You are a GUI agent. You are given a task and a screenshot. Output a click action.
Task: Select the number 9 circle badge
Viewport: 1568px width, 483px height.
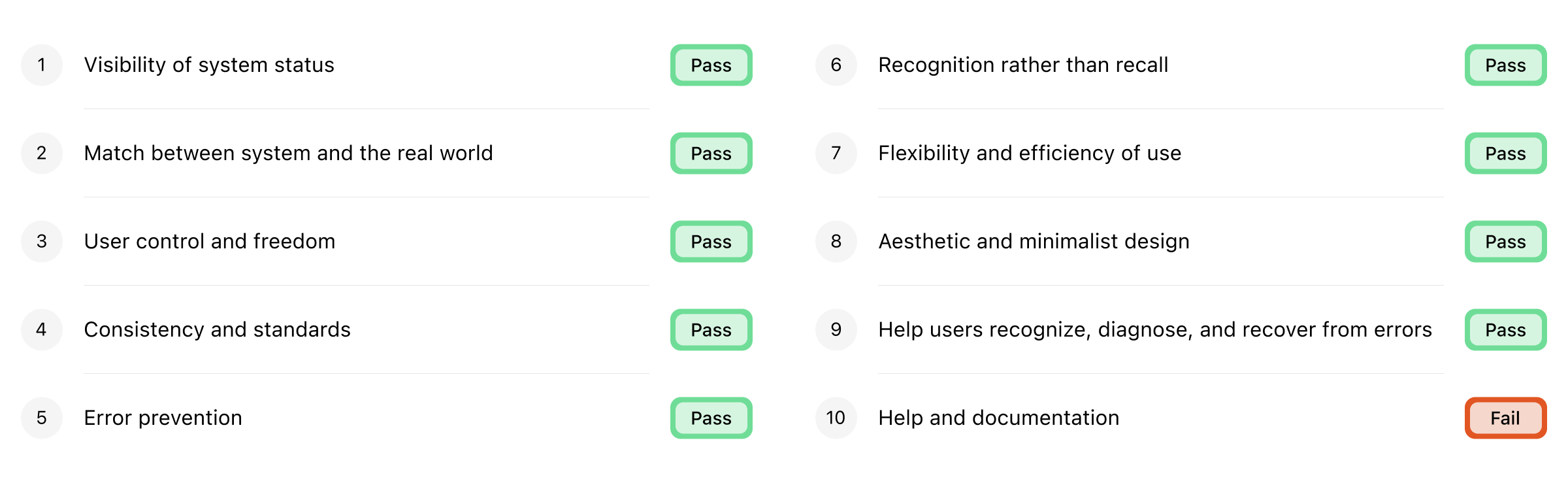(836, 330)
